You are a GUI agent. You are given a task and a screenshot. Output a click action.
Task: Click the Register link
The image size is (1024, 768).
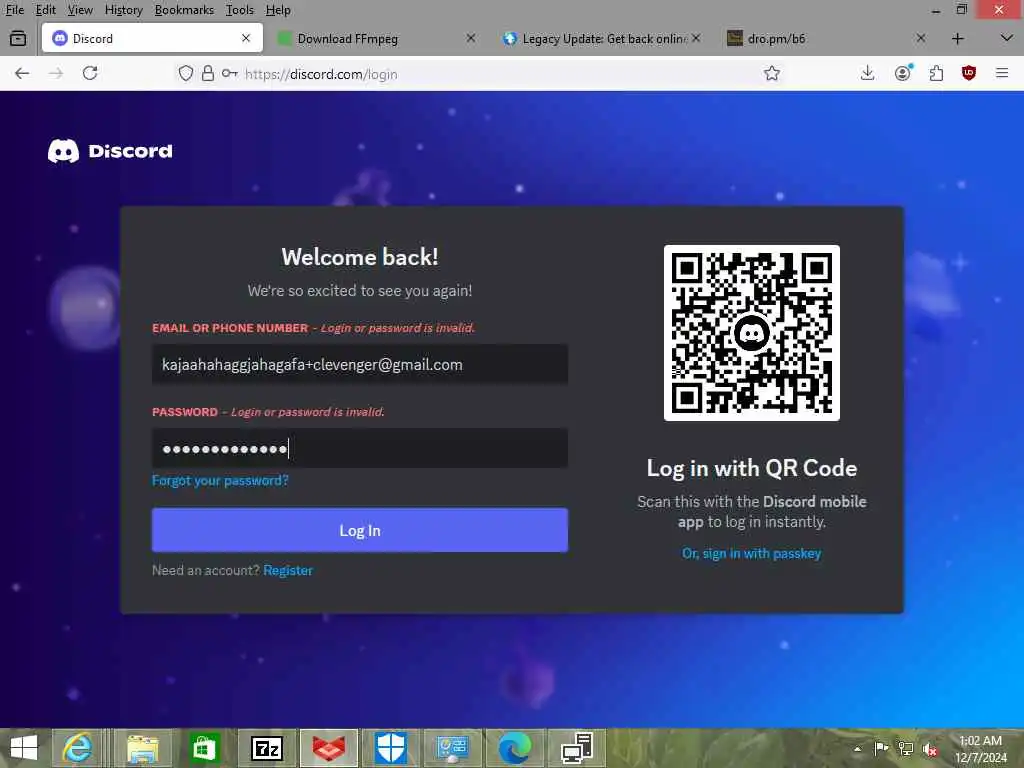[x=288, y=570]
